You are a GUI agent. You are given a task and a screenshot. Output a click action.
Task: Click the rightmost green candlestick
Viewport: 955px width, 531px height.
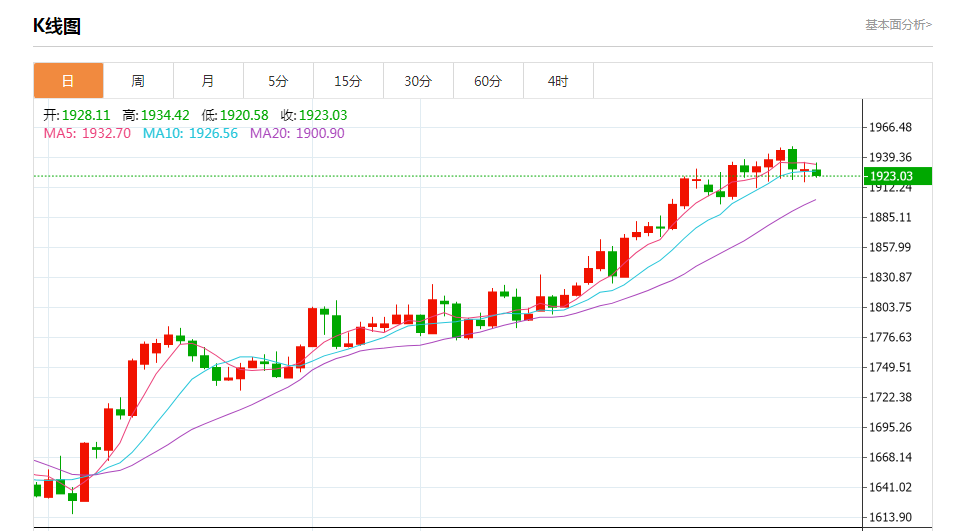click(x=817, y=173)
